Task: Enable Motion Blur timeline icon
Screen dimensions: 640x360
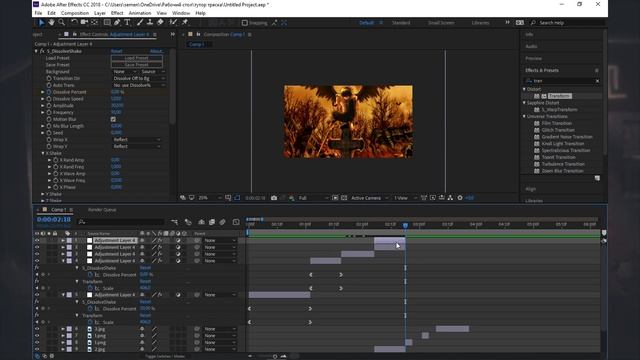Action: click(222, 222)
